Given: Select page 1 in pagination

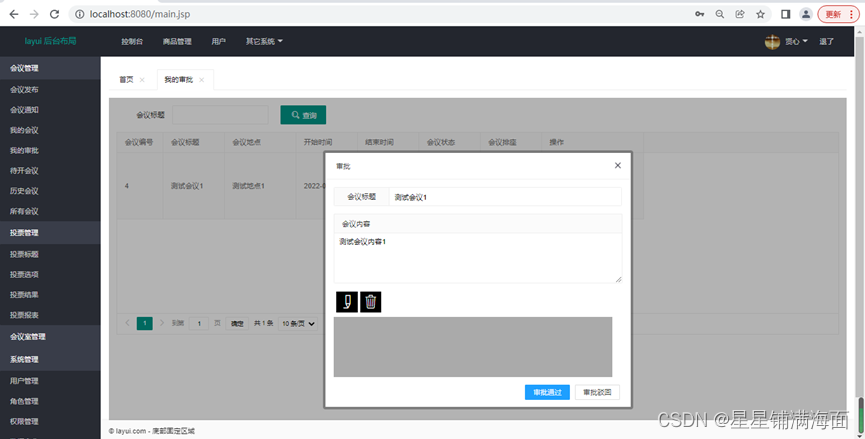Looking at the screenshot, I should pos(145,323).
